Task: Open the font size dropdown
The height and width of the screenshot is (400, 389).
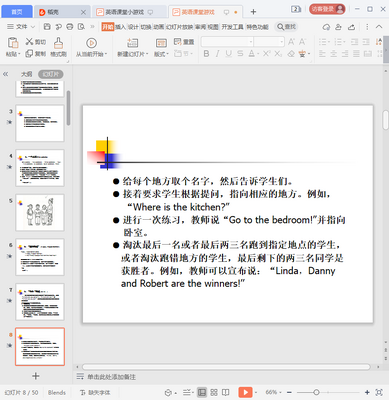Action: [x=282, y=42]
